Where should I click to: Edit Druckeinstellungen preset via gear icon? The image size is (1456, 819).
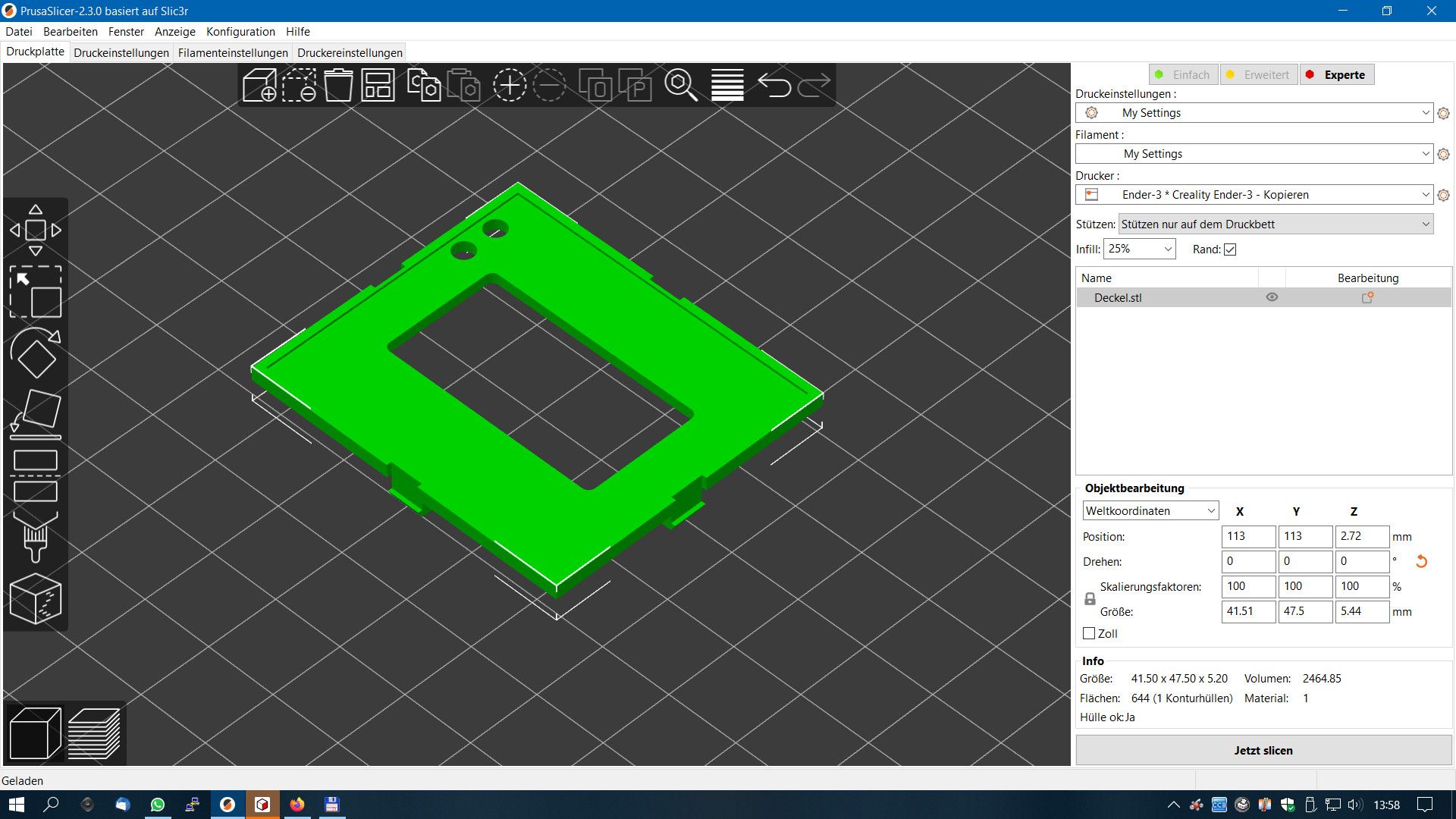[x=1443, y=113]
